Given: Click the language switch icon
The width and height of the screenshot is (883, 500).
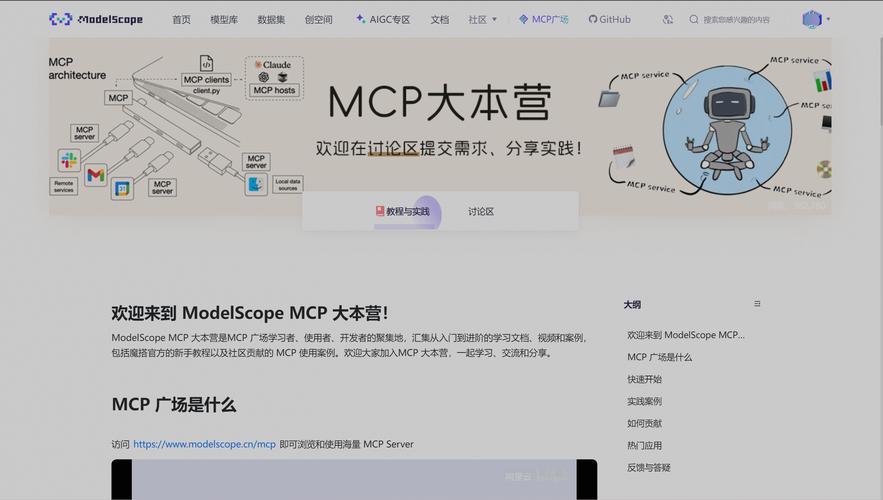Looking at the screenshot, I should tap(668, 20).
